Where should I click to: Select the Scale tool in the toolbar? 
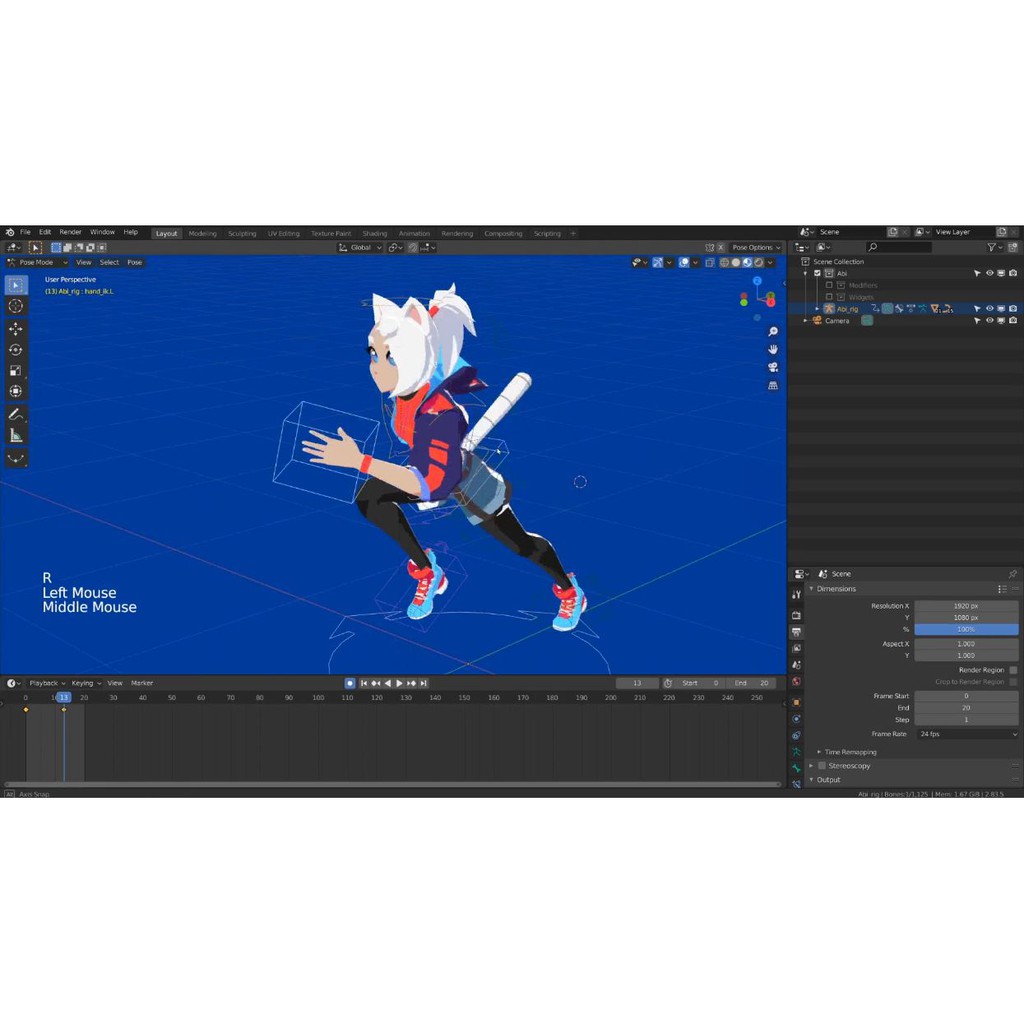(16, 371)
